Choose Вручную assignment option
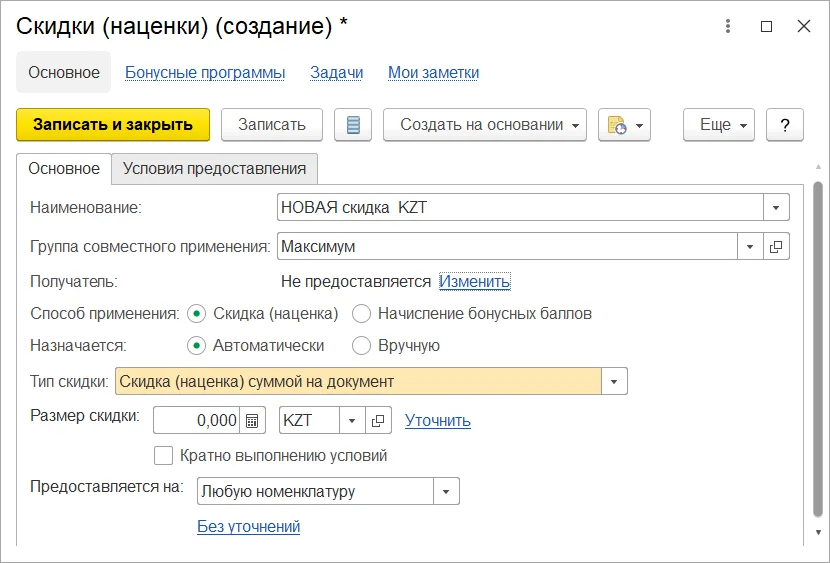The height and width of the screenshot is (563, 830). (x=361, y=346)
